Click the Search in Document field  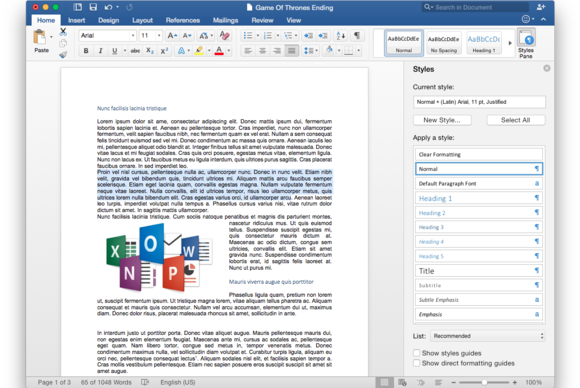coord(475,7)
